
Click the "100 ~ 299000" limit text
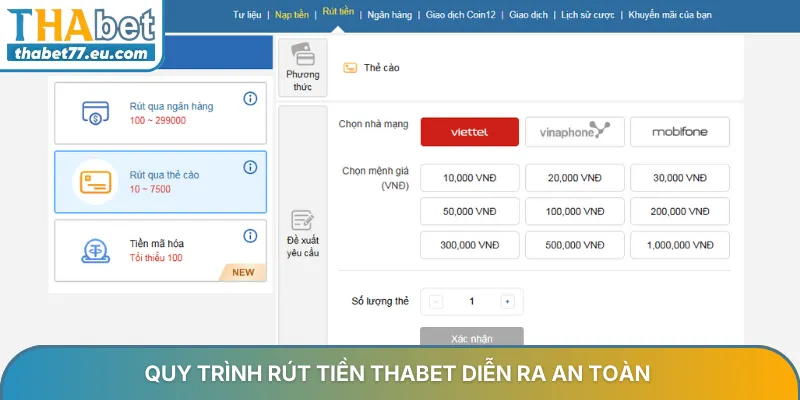tap(158, 121)
